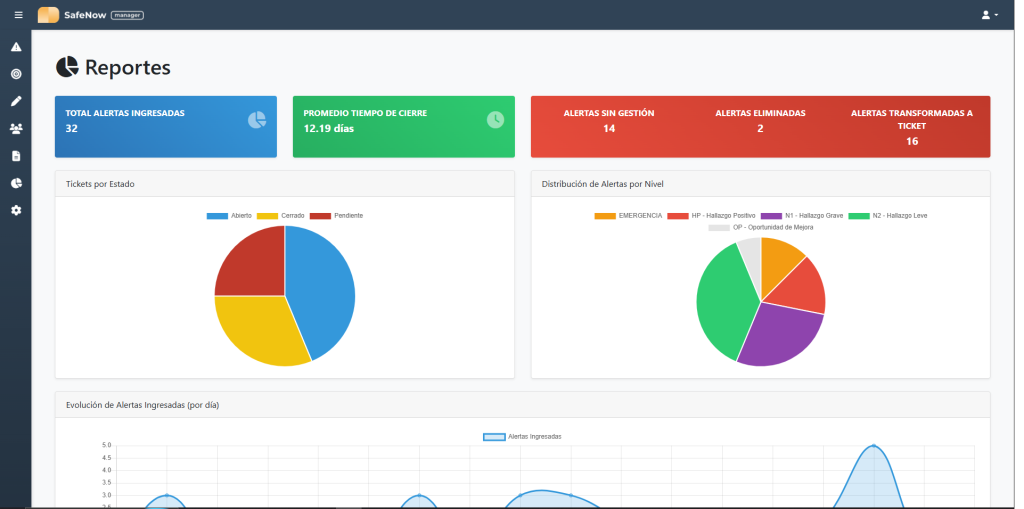Open the settings gear sidebar icon
The height and width of the screenshot is (509, 1024).
tap(16, 210)
